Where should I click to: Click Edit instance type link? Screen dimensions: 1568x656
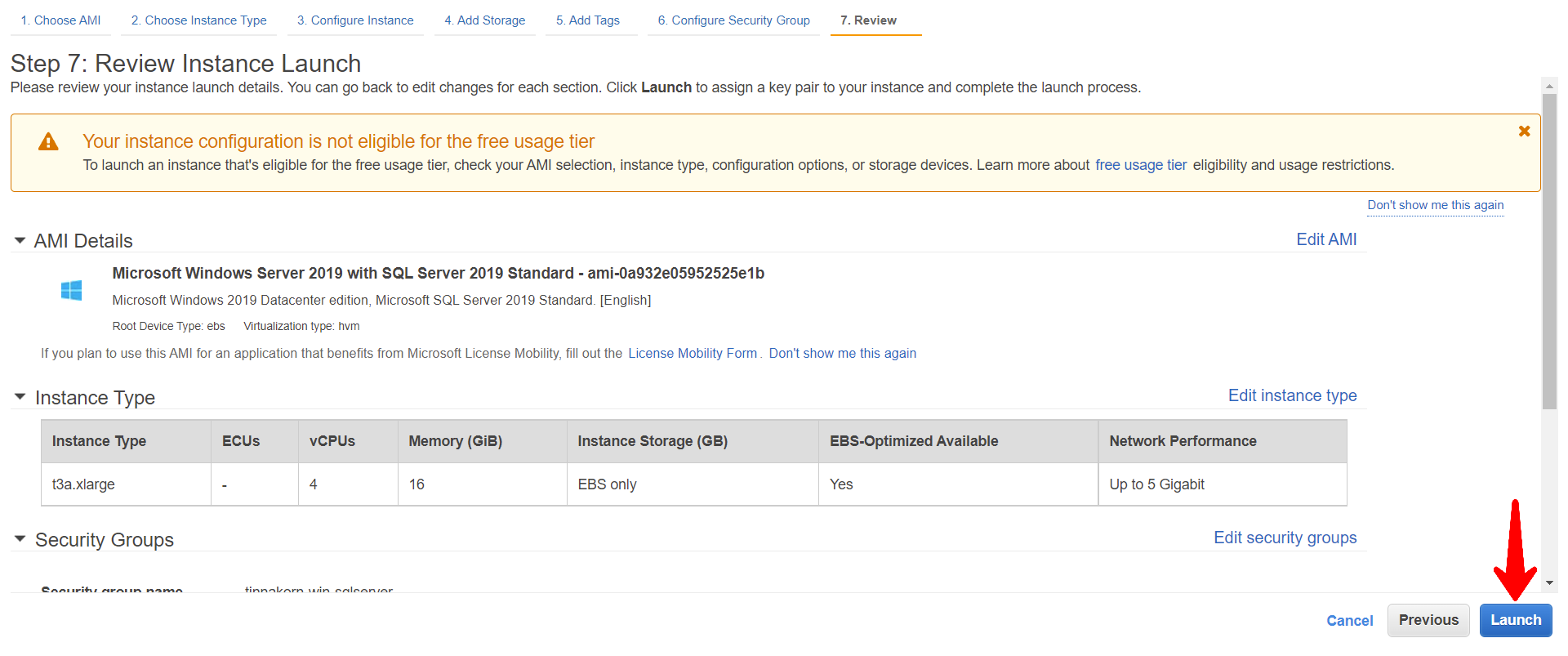click(1292, 395)
